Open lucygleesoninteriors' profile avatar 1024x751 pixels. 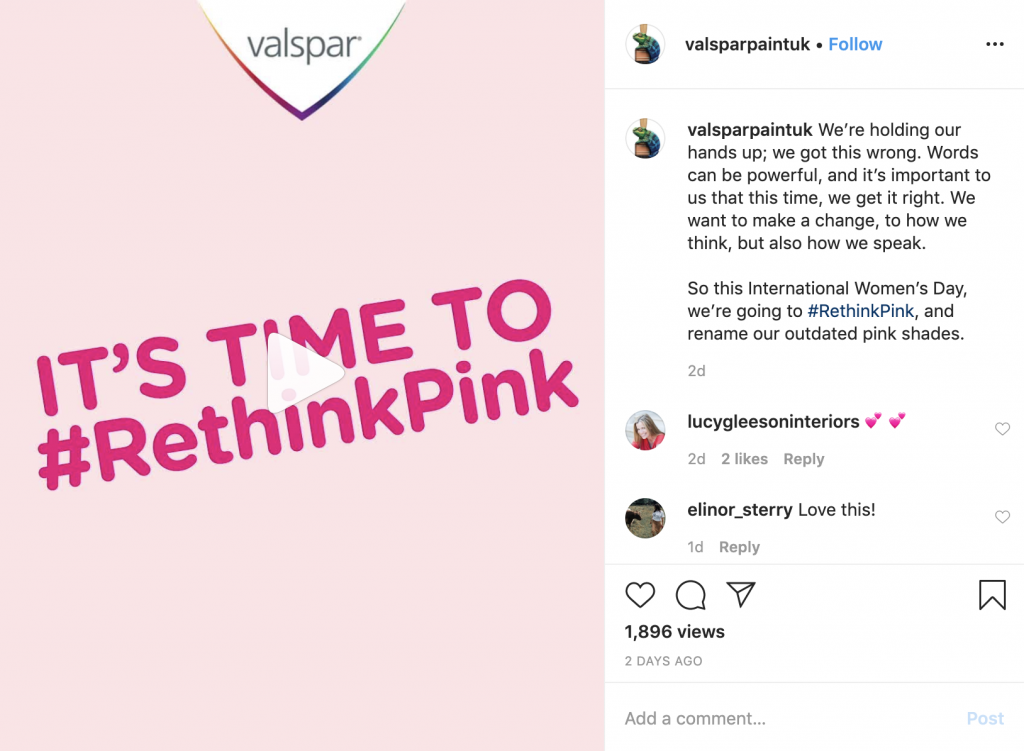pos(645,430)
